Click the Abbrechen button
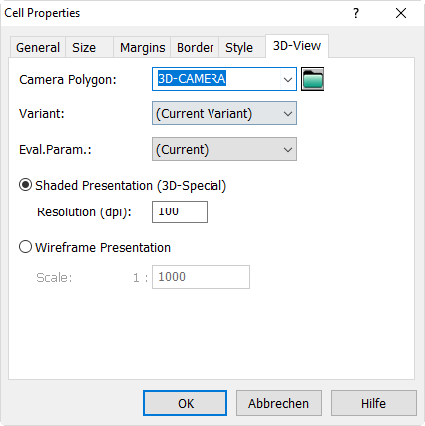The height and width of the screenshot is (426, 425). (x=279, y=403)
